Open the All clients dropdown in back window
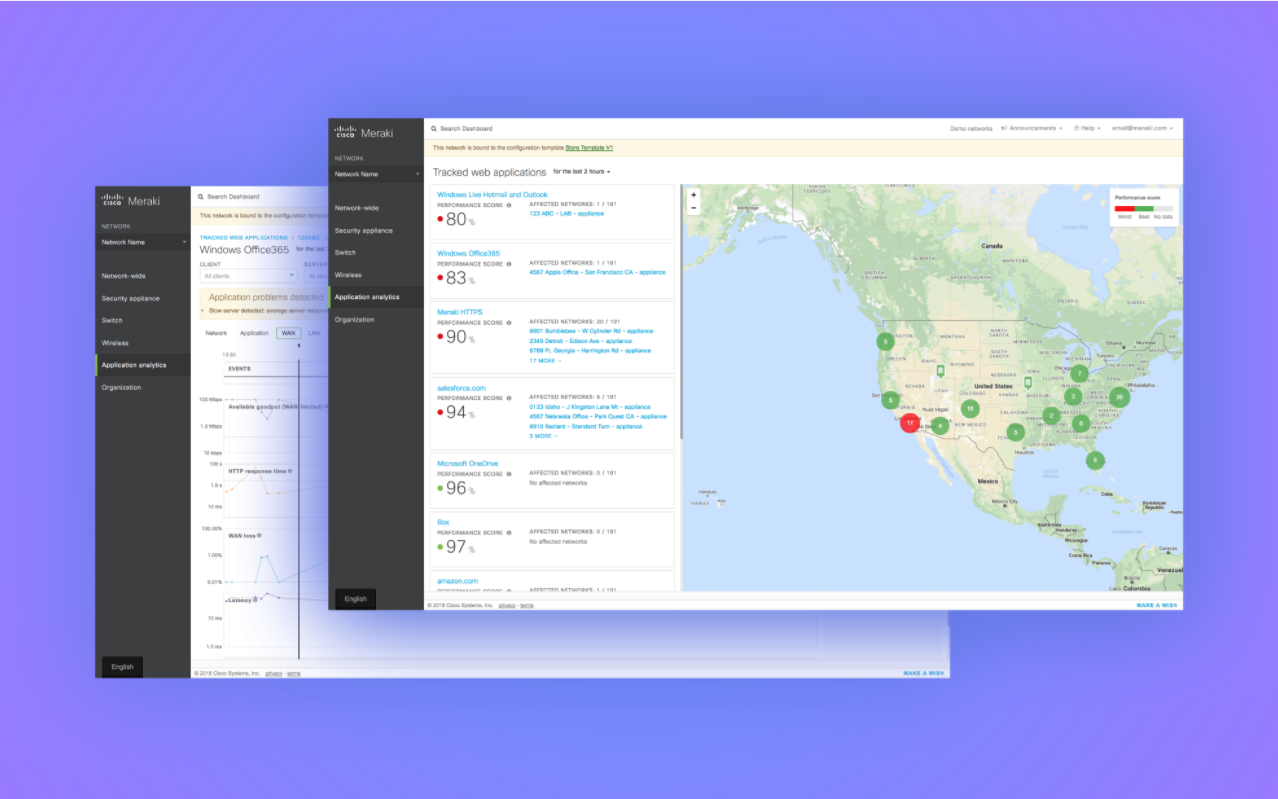1278x799 pixels. (x=249, y=275)
